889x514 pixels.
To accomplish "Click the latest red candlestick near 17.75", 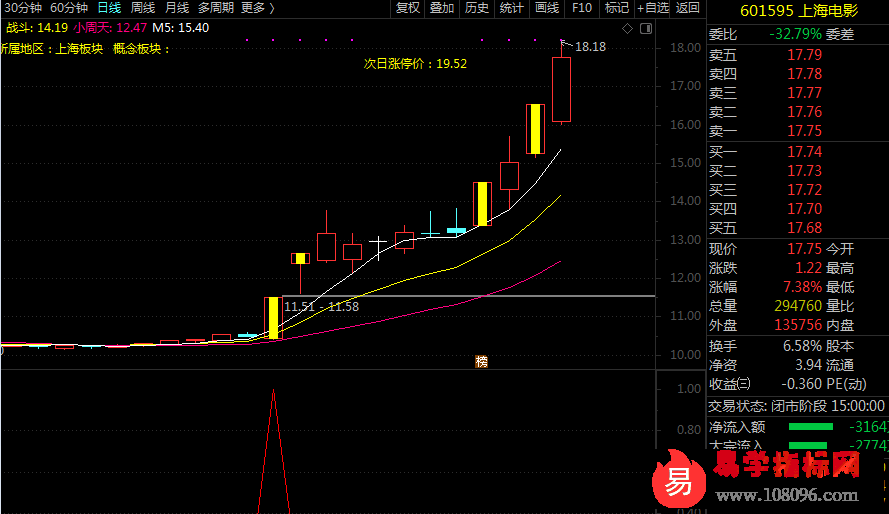I will point(561,90).
